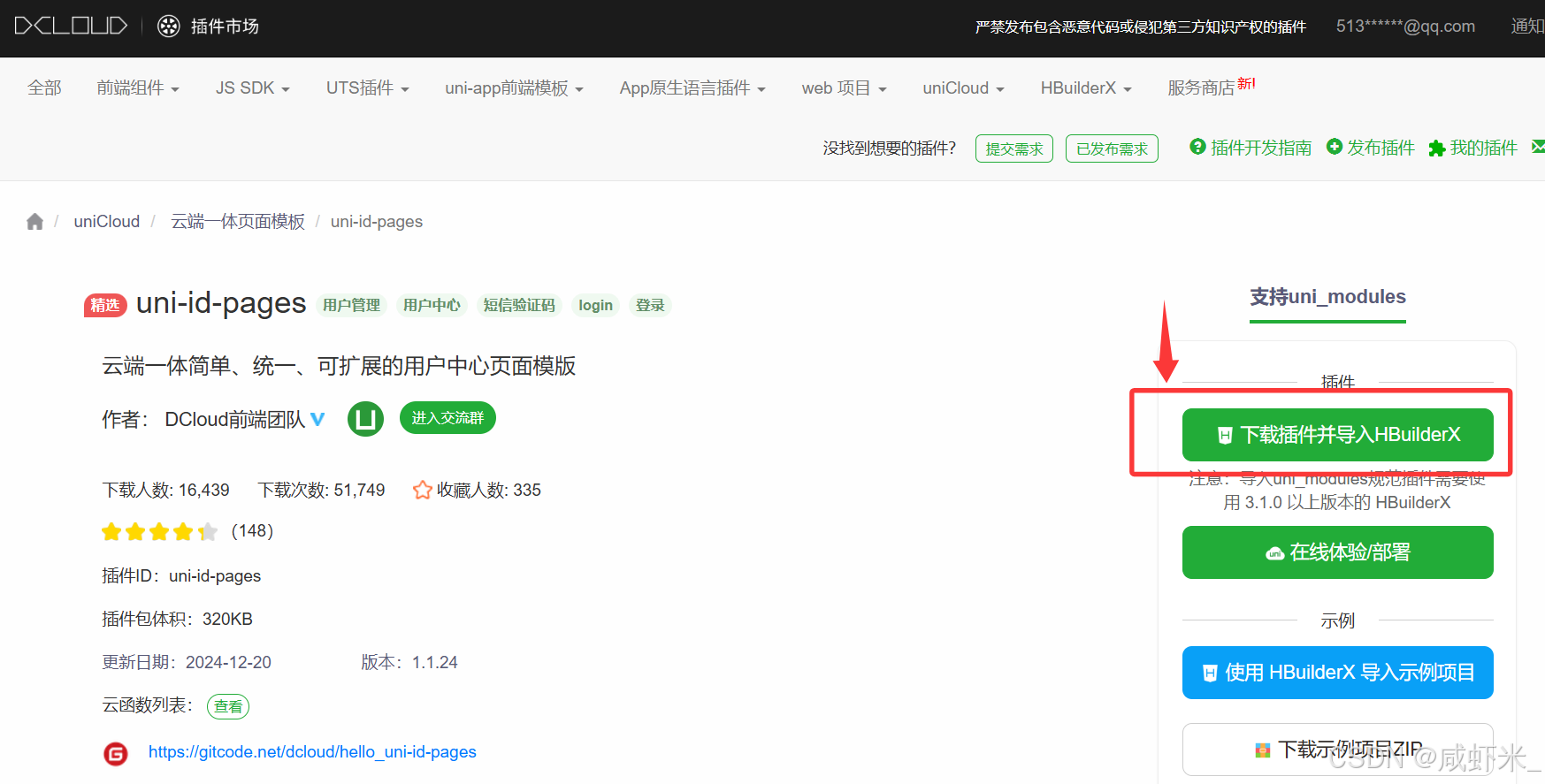Open the web 项目 dropdown
Image resolution: width=1545 pixels, height=784 pixels.
(845, 88)
